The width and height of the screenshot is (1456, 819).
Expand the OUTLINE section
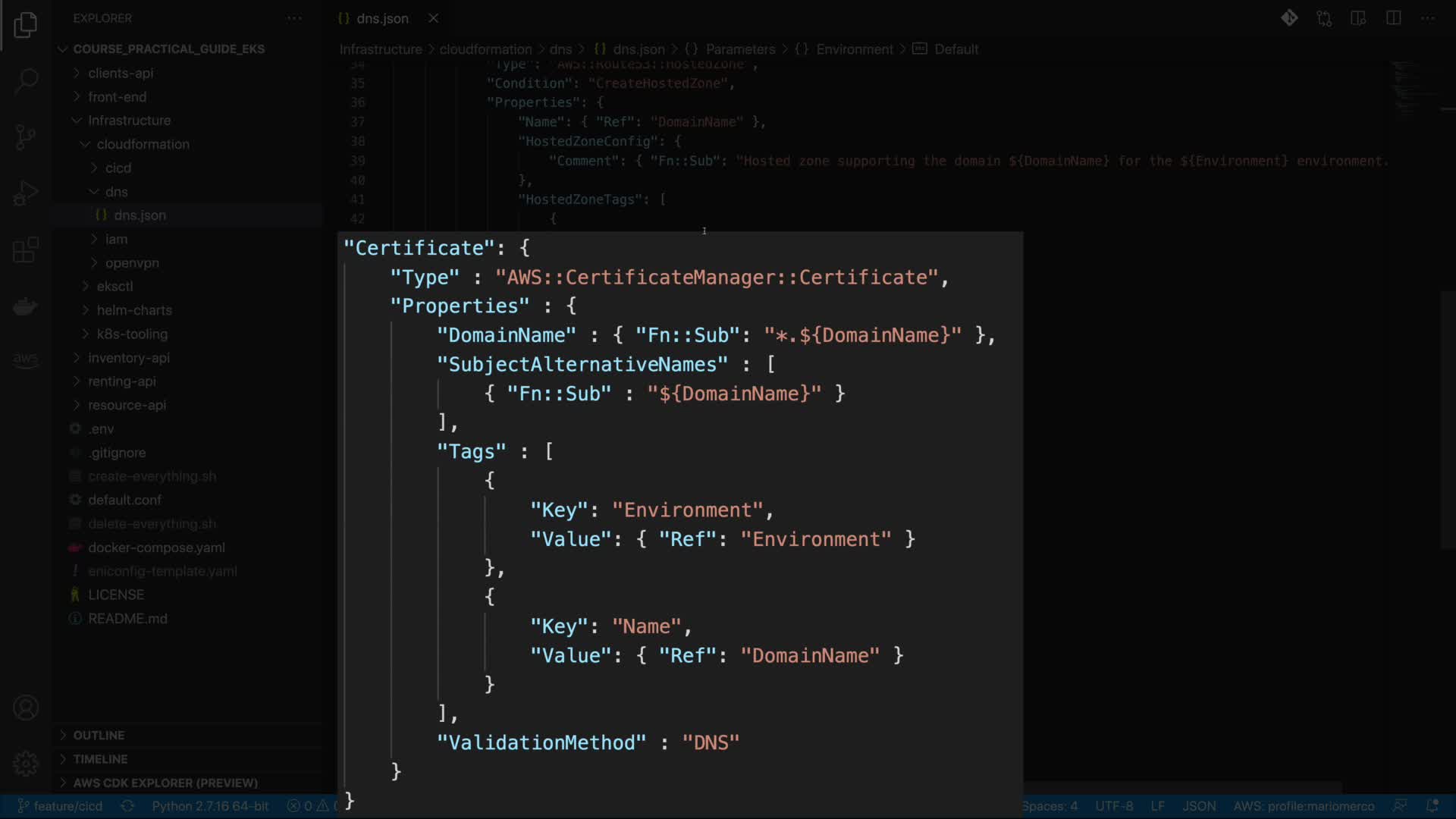(x=99, y=735)
